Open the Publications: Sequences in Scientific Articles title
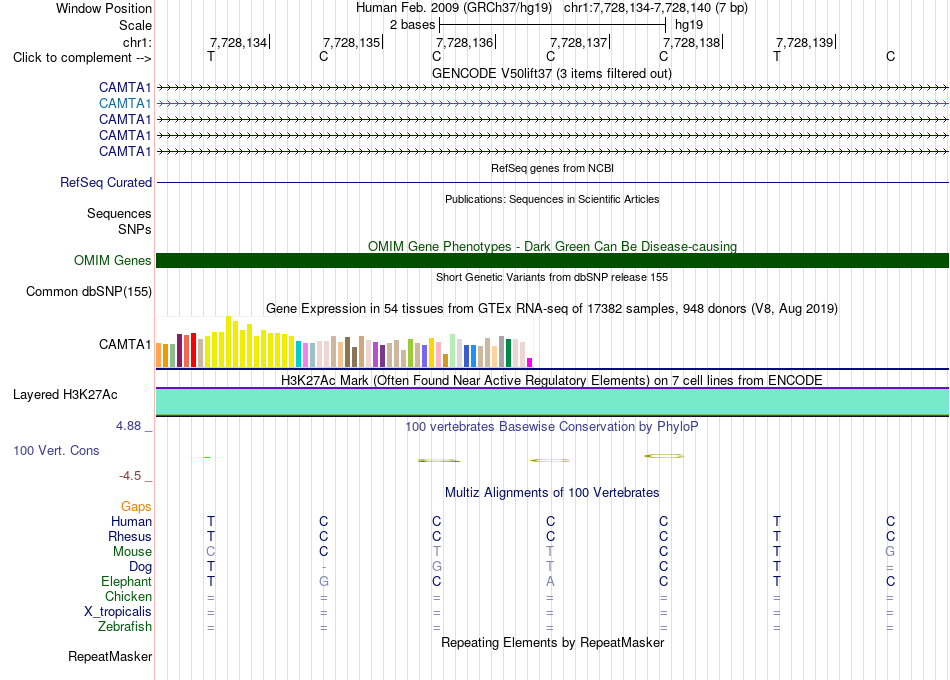Image resolution: width=950 pixels, height=680 pixels. click(552, 199)
